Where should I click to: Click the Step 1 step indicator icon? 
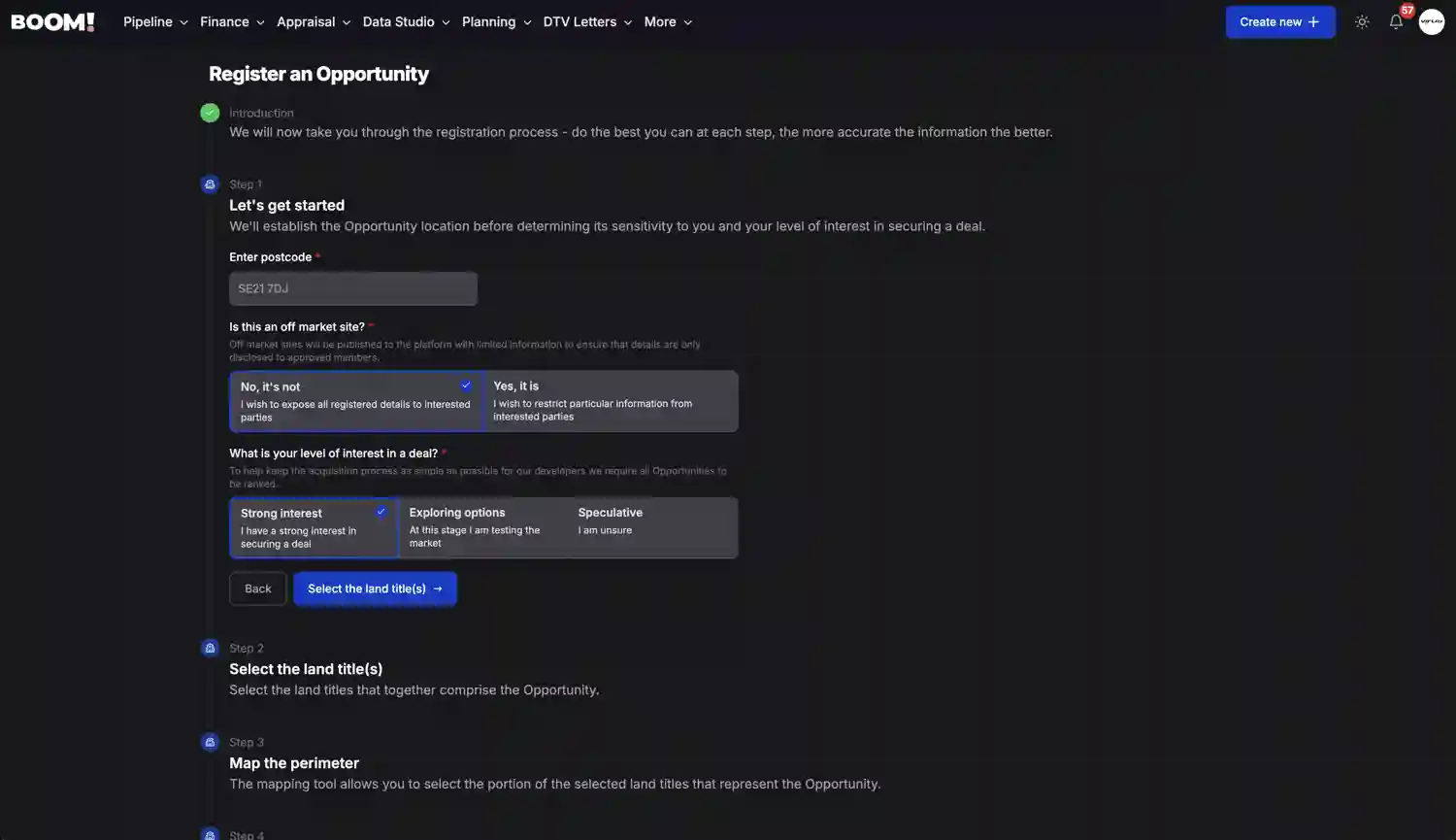[x=210, y=184]
